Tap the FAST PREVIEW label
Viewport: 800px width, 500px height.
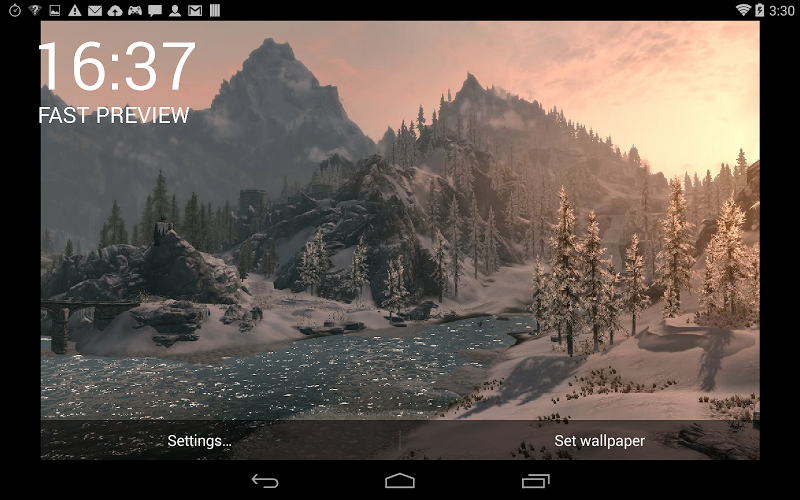(x=114, y=115)
